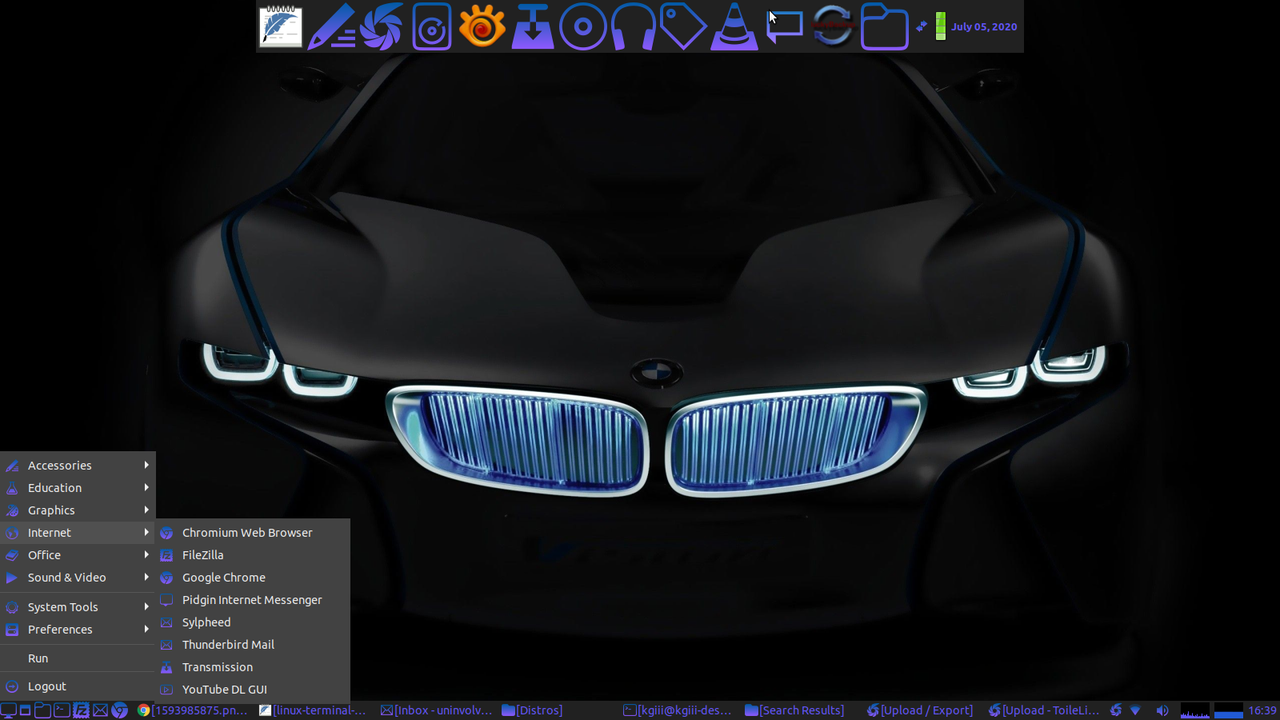
Task: Expand the Accessories submenu
Action: click(78, 465)
